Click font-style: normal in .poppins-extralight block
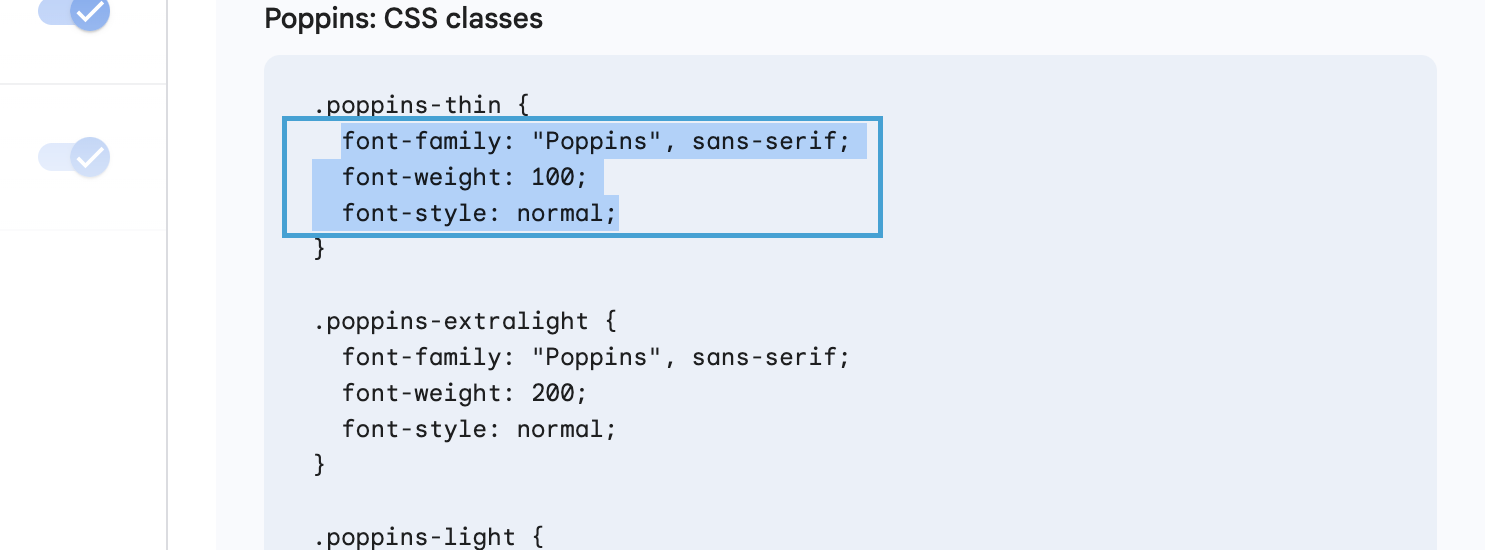 [x=480, y=429]
